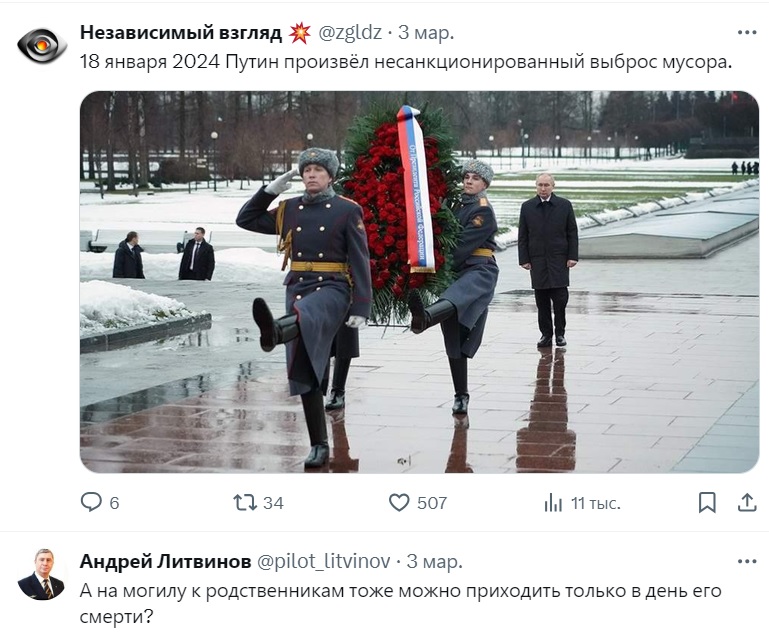Open the view analytics bar chart icon
Image resolution: width=769 pixels, height=641 pixels.
(553, 503)
